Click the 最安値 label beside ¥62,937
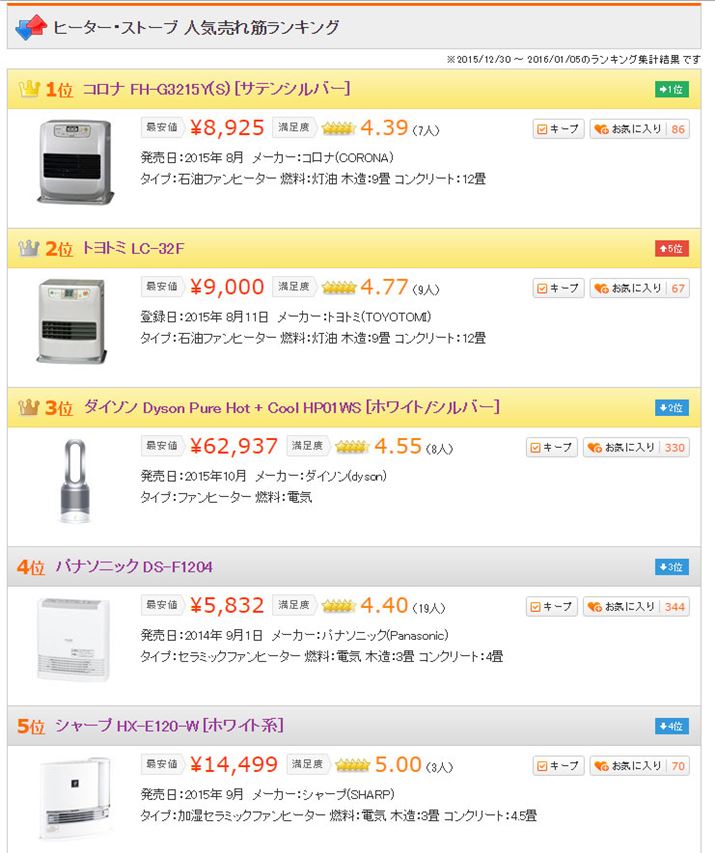This screenshot has width=715, height=853. click(161, 446)
